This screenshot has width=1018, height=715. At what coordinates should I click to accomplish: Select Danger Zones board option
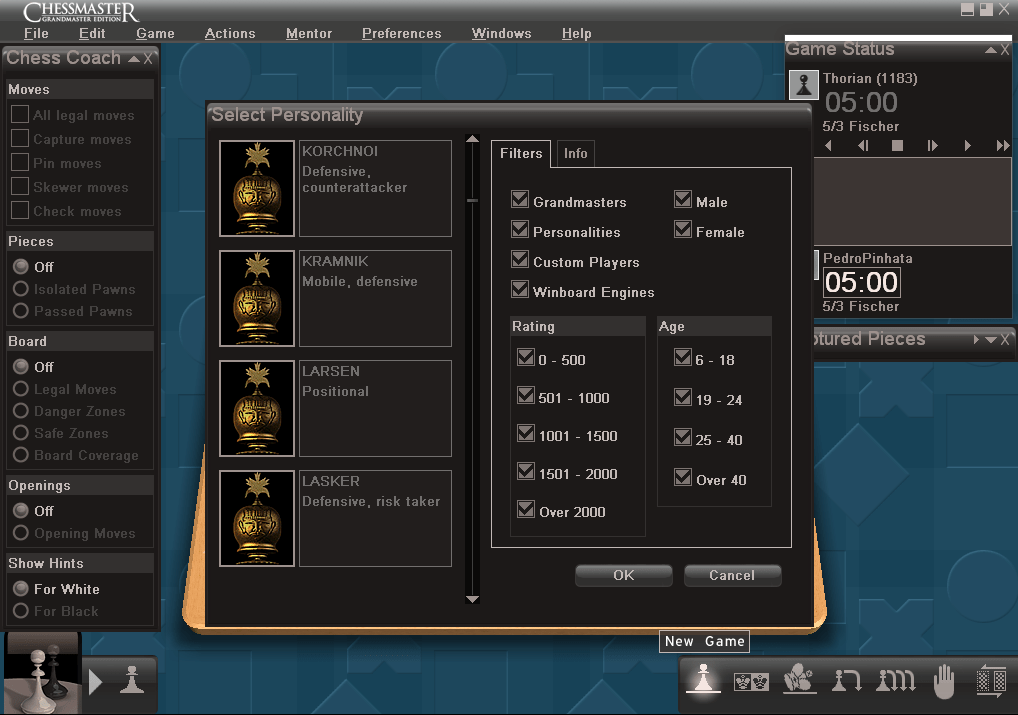[x=21, y=411]
